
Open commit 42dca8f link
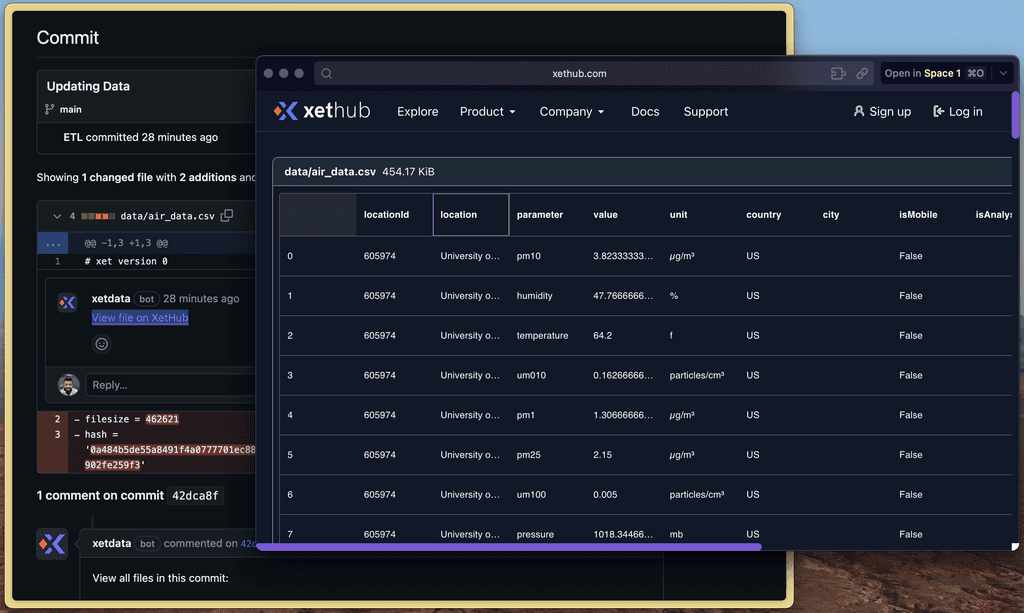(197, 495)
